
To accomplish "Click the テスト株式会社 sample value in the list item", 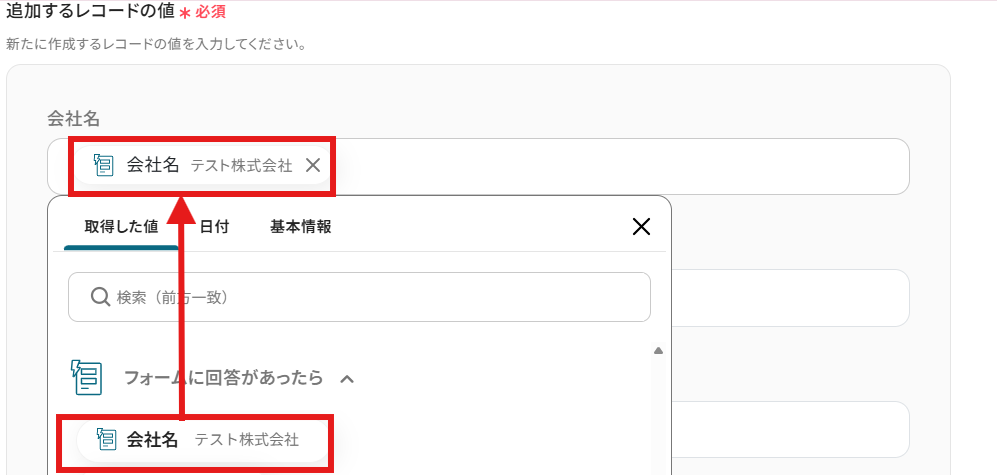I will tap(246, 440).
